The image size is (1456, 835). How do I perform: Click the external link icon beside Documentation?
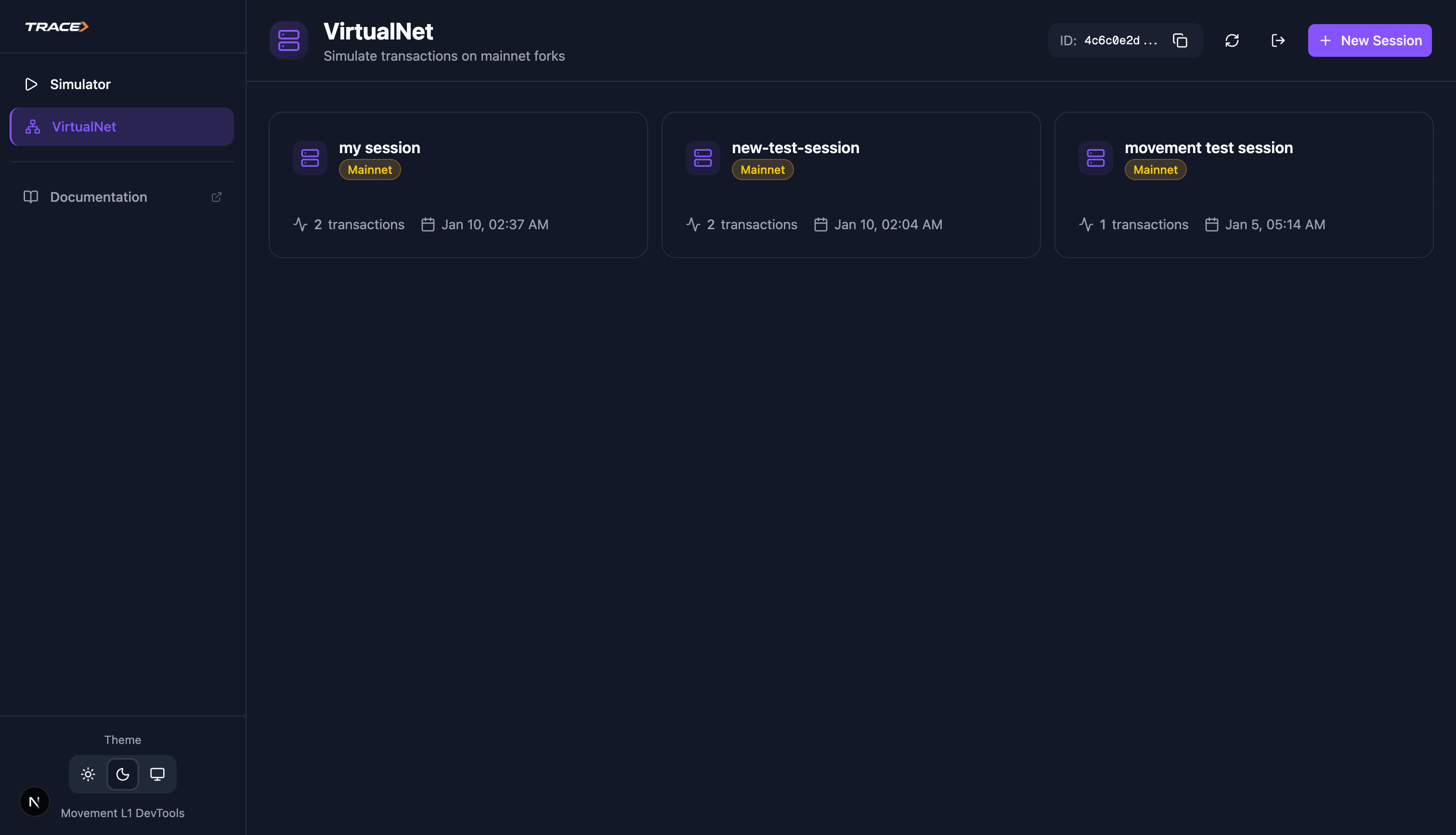[217, 196]
